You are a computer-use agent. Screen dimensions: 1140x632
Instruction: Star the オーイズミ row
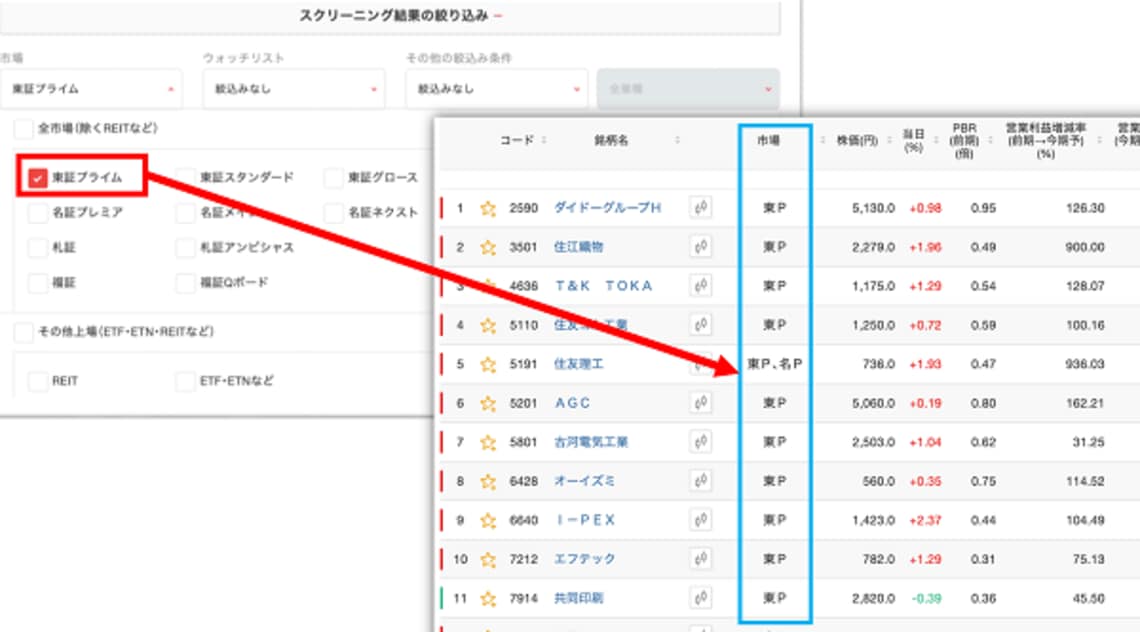click(488, 481)
